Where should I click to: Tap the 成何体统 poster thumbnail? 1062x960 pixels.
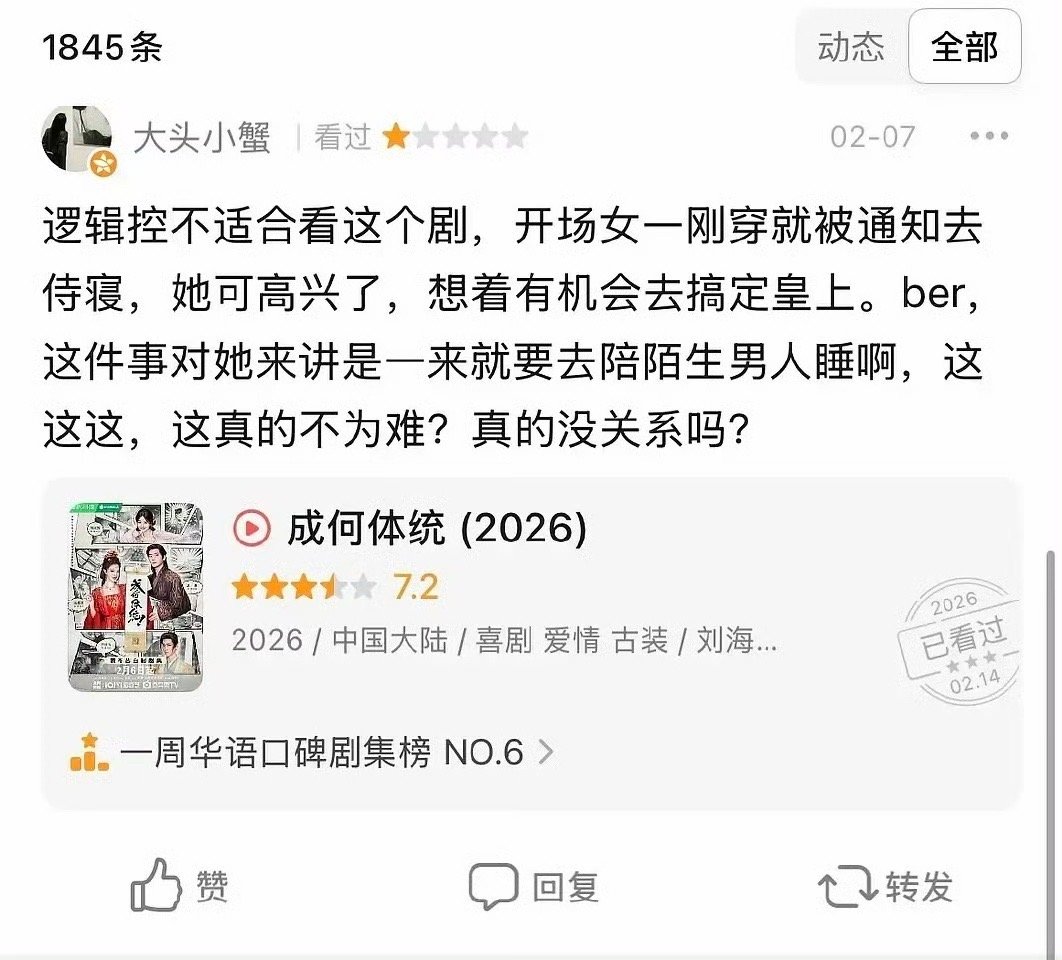(135, 597)
